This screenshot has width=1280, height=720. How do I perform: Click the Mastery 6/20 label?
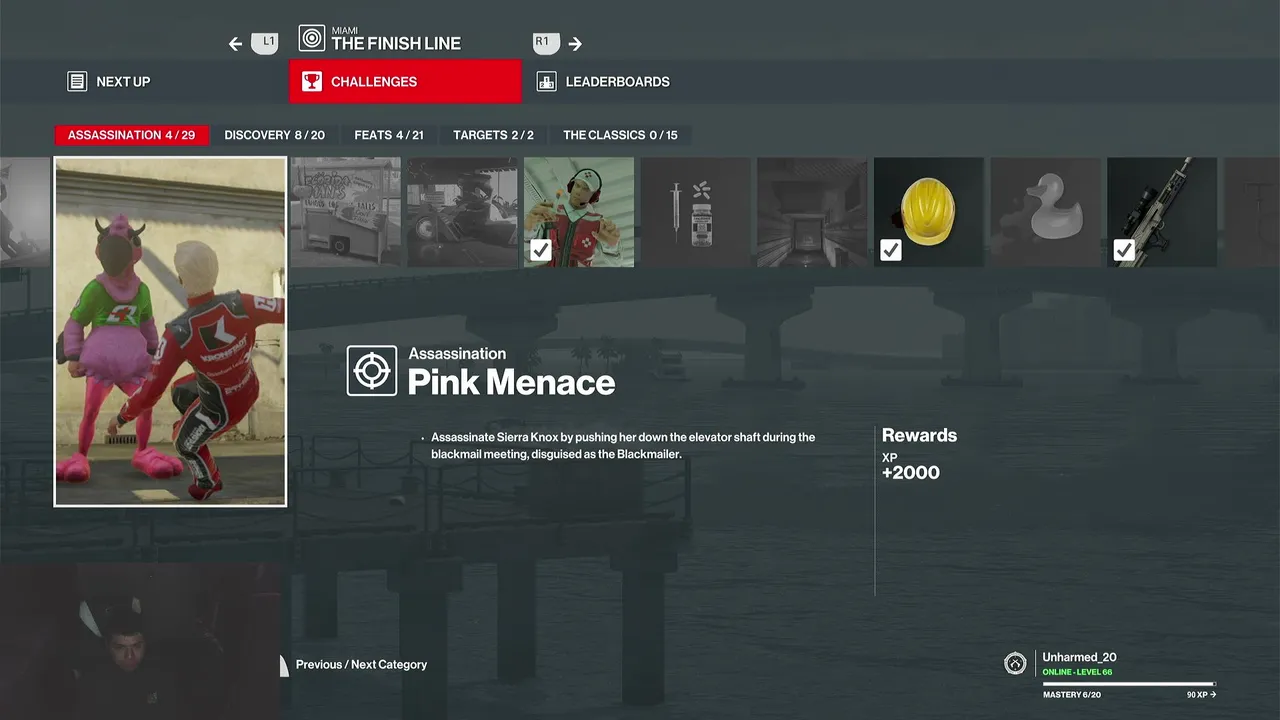tap(1072, 695)
